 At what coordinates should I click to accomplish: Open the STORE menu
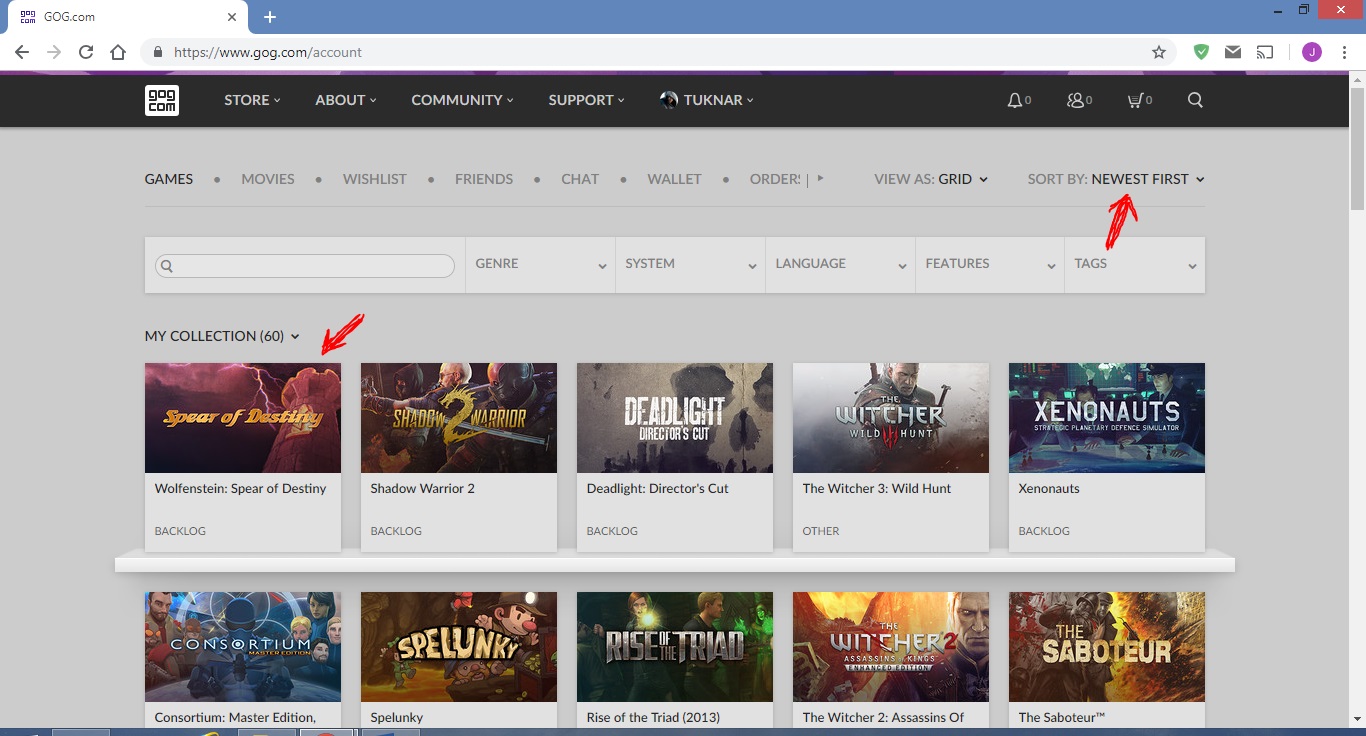252,100
